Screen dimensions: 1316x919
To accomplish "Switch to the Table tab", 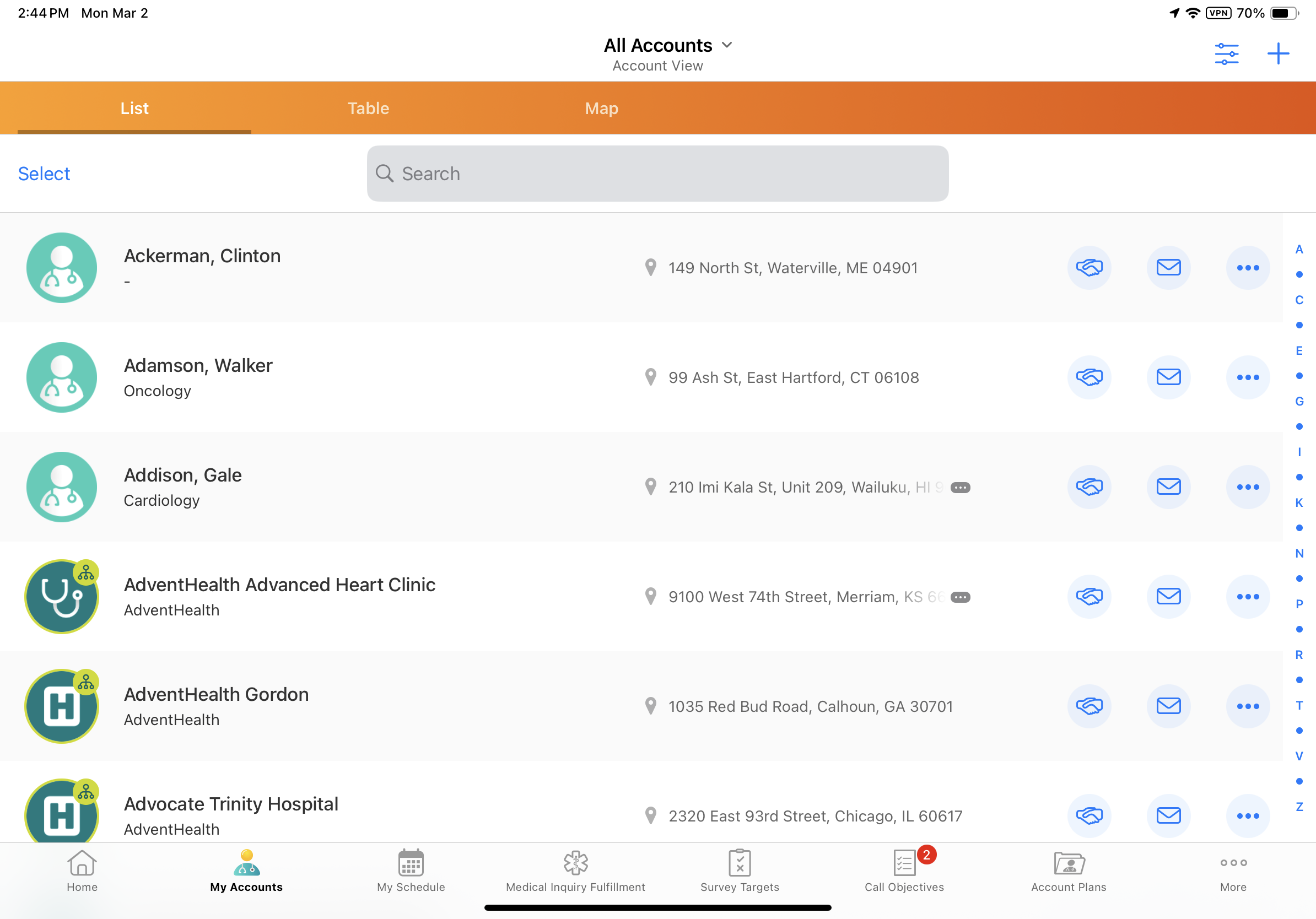I will point(368,109).
